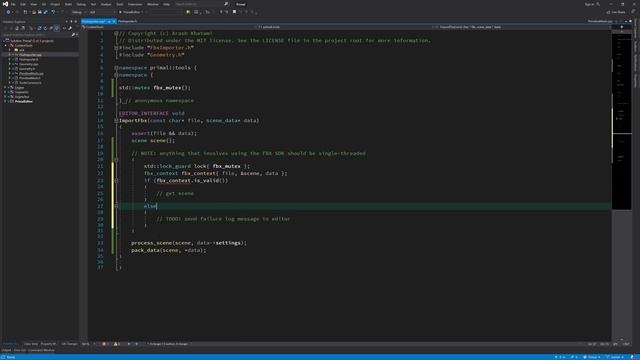Expand the Engine project node
This screenshot has height=360, width=640.
(x=5, y=87)
